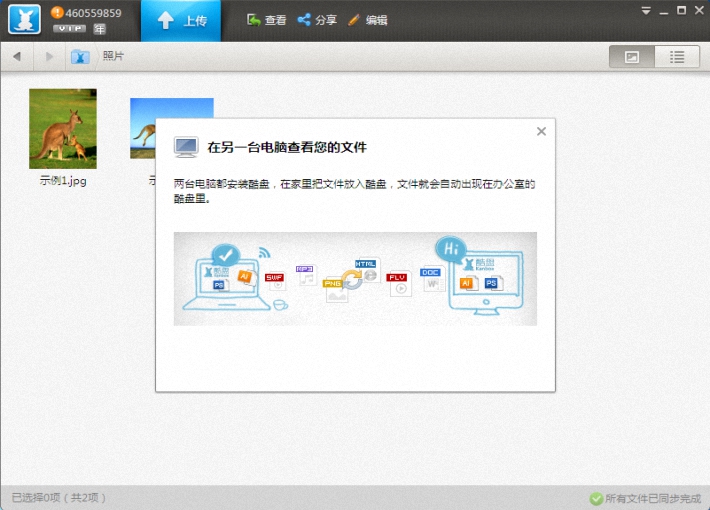Viewport: 710px width, 510px height.
Task: Click the illustration banner in the dialog
Action: tap(355, 278)
